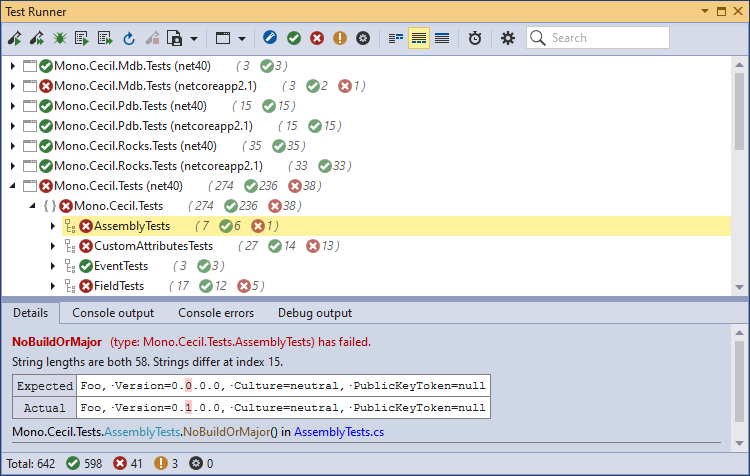The width and height of the screenshot is (750, 476).
Task: Open the window layout dropdown arrow
Action: [244, 38]
